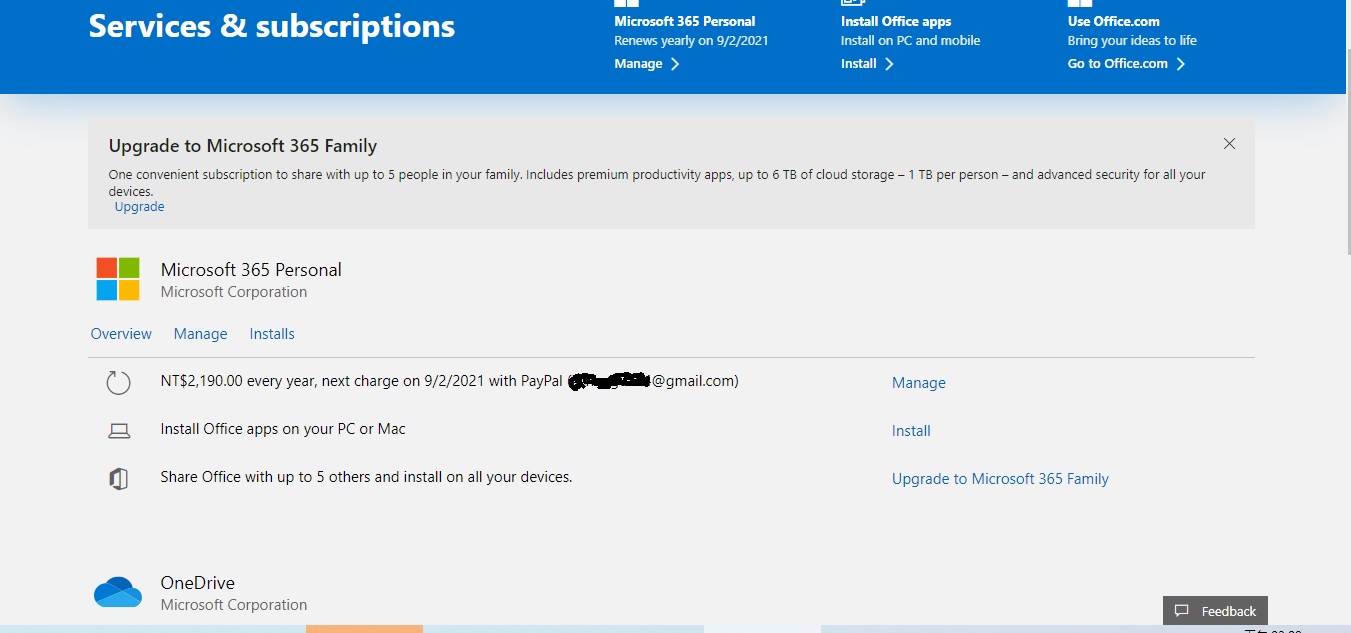
Task: Open the Feedback button
Action: [1215, 611]
